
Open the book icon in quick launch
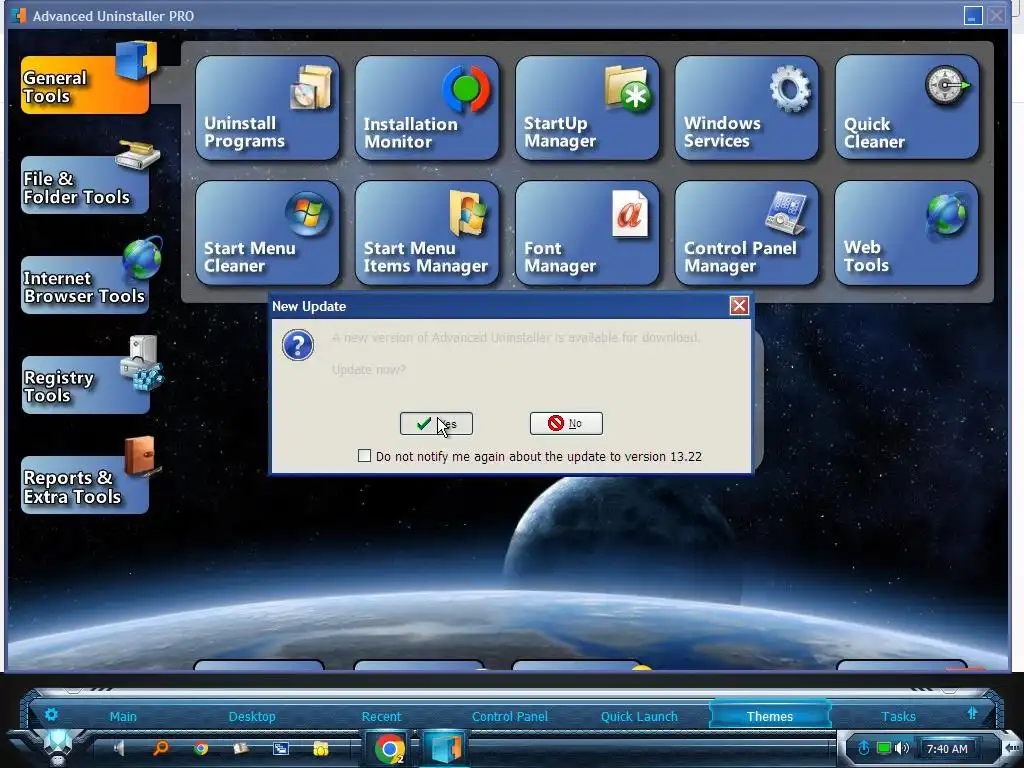[241, 748]
